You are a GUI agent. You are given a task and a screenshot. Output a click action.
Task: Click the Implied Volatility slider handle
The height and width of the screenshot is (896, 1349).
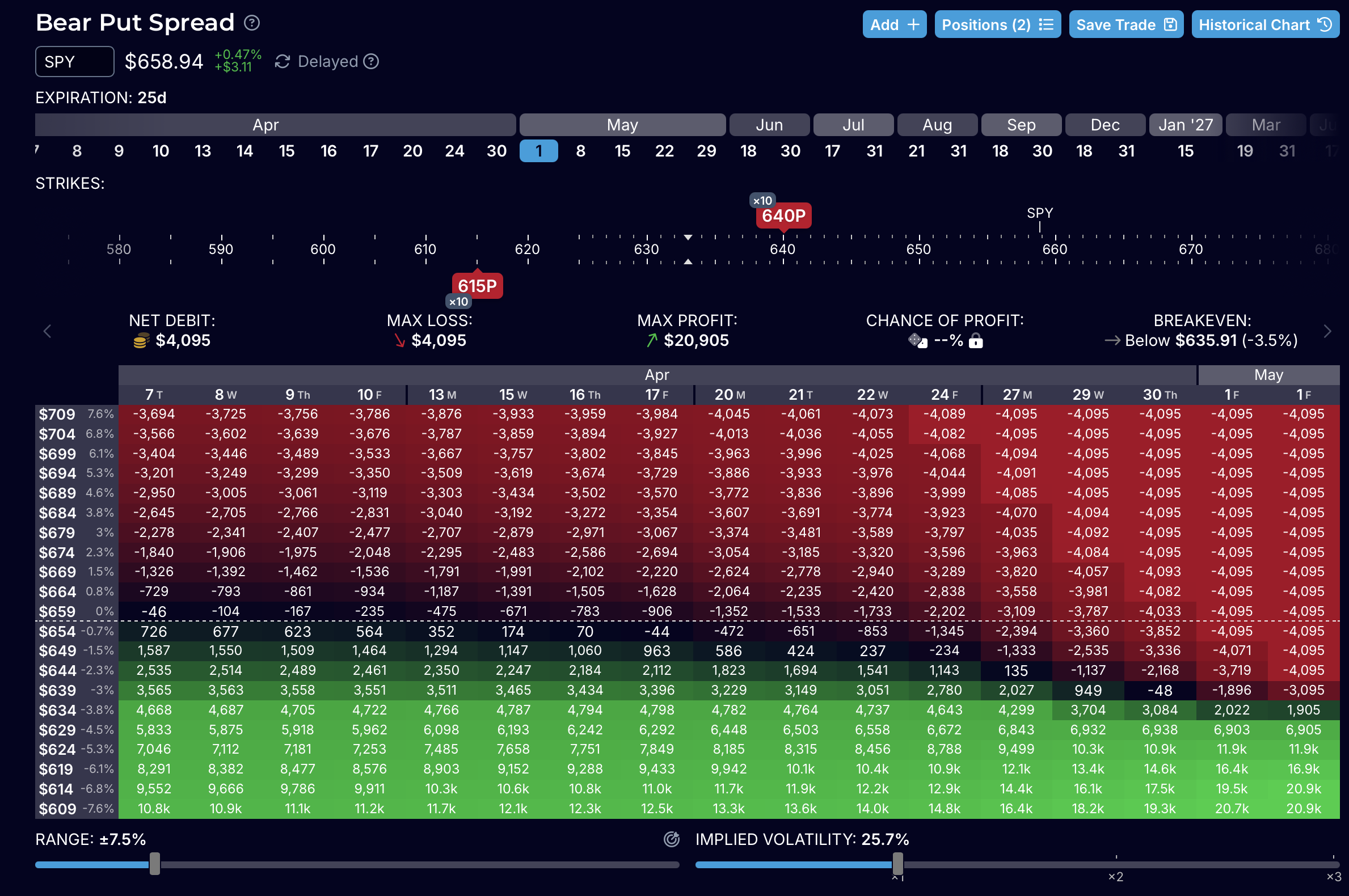[x=897, y=864]
